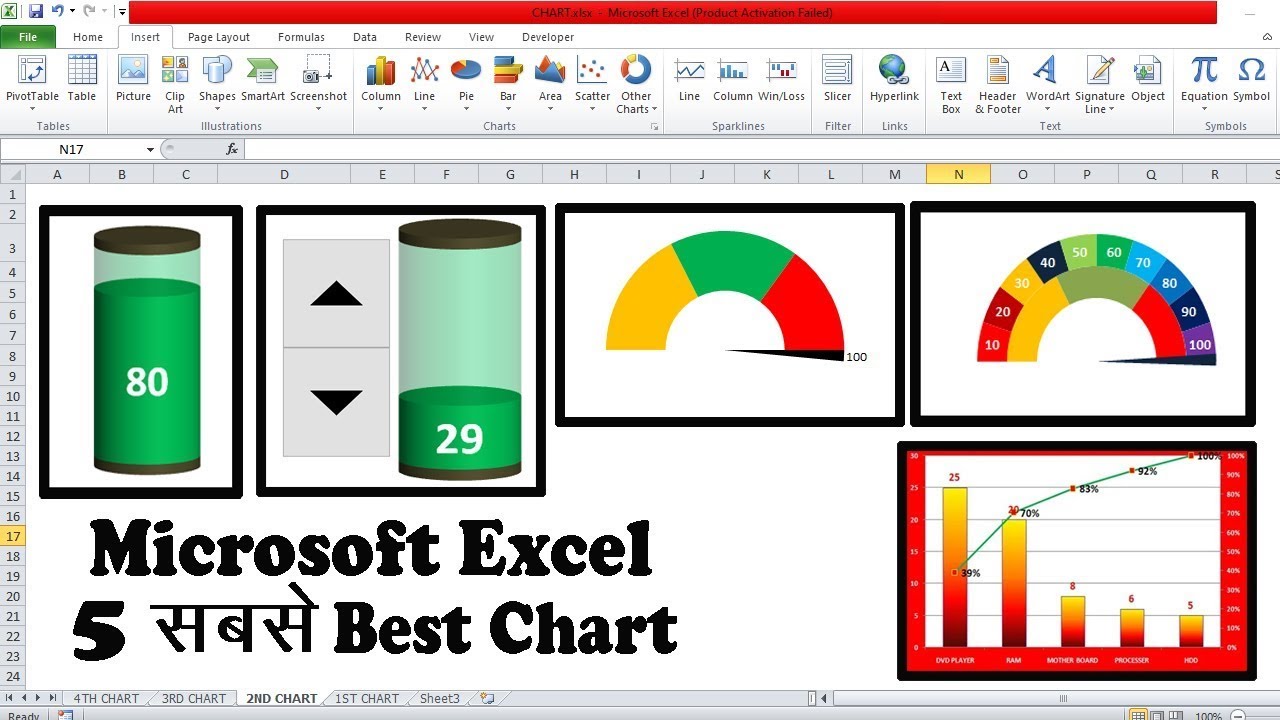Insert Line sparkline
The image size is (1280, 720).
689,79
